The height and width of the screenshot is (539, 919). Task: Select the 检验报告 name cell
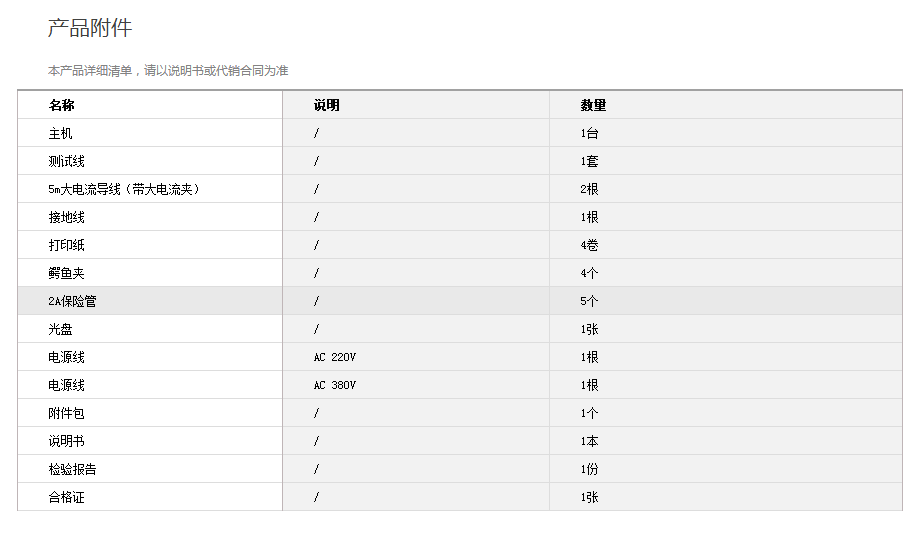click(72, 469)
